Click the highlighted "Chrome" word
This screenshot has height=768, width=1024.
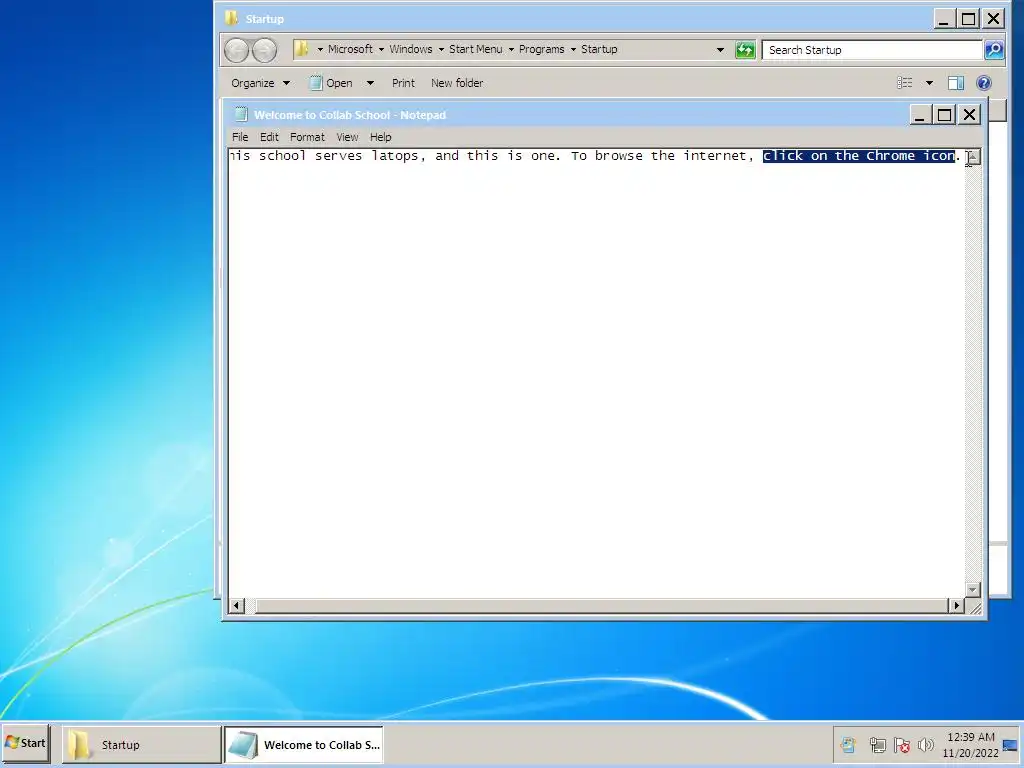click(x=890, y=156)
